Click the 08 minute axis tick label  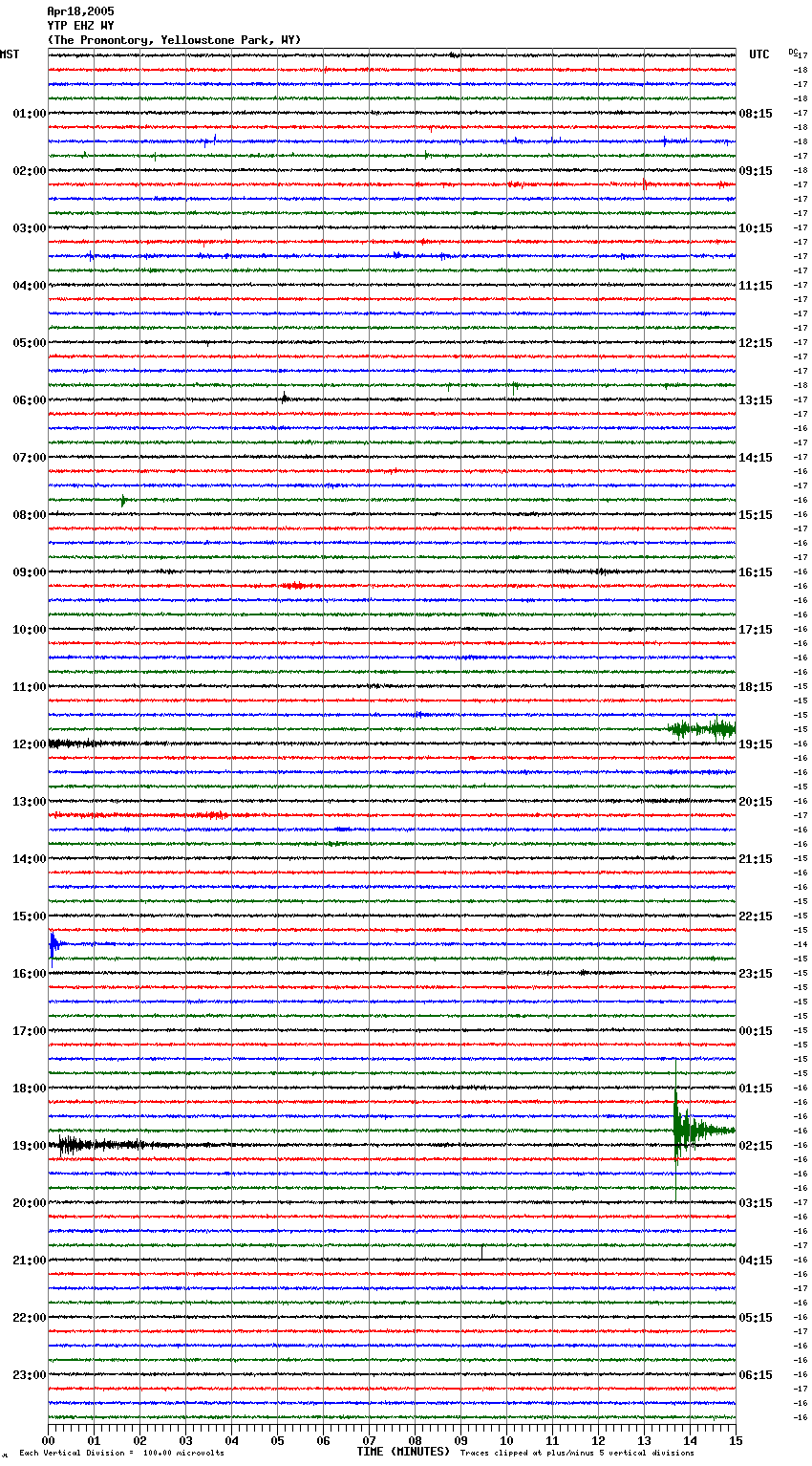click(415, 1440)
